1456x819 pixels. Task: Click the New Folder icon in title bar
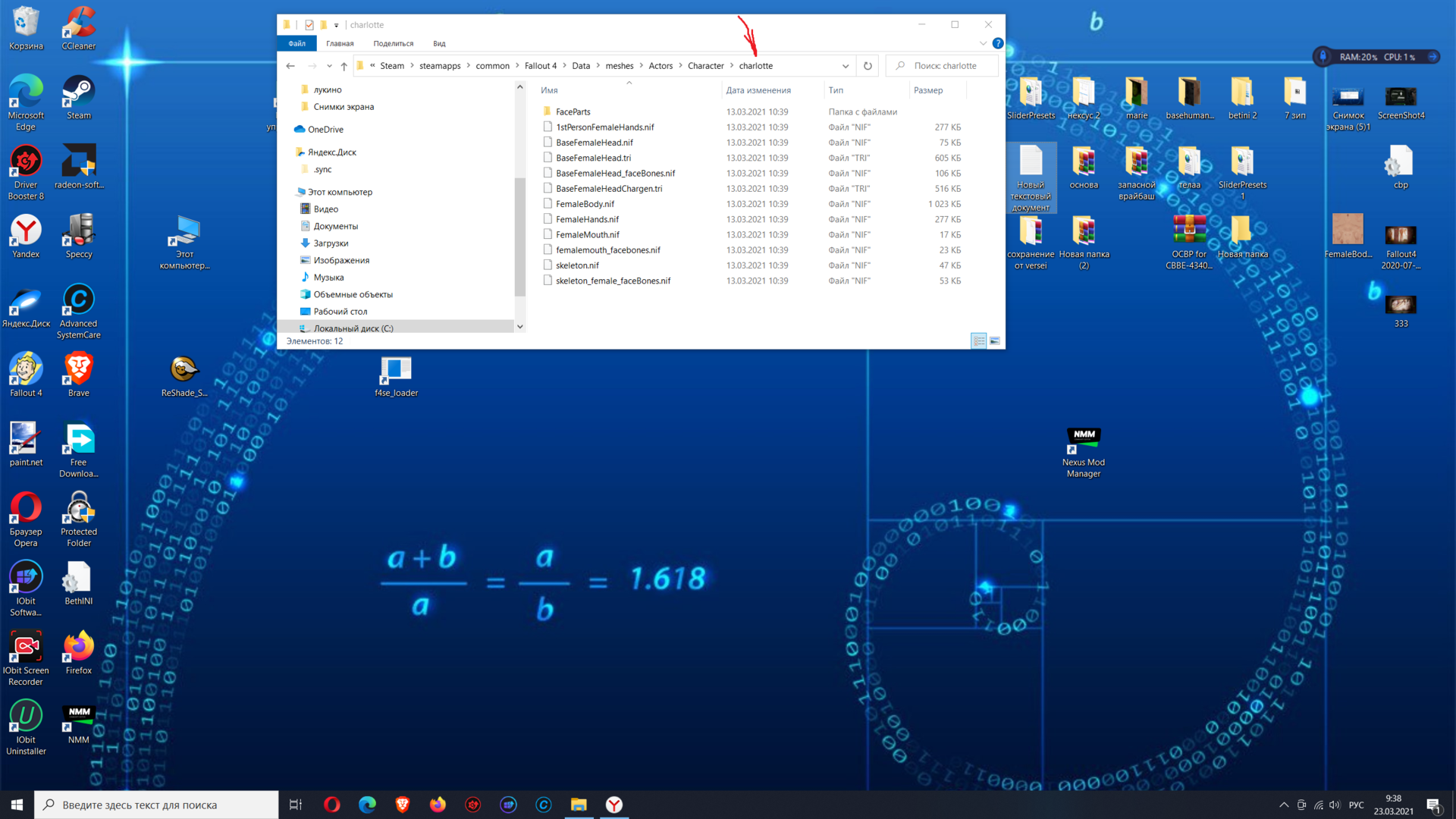click(x=324, y=25)
